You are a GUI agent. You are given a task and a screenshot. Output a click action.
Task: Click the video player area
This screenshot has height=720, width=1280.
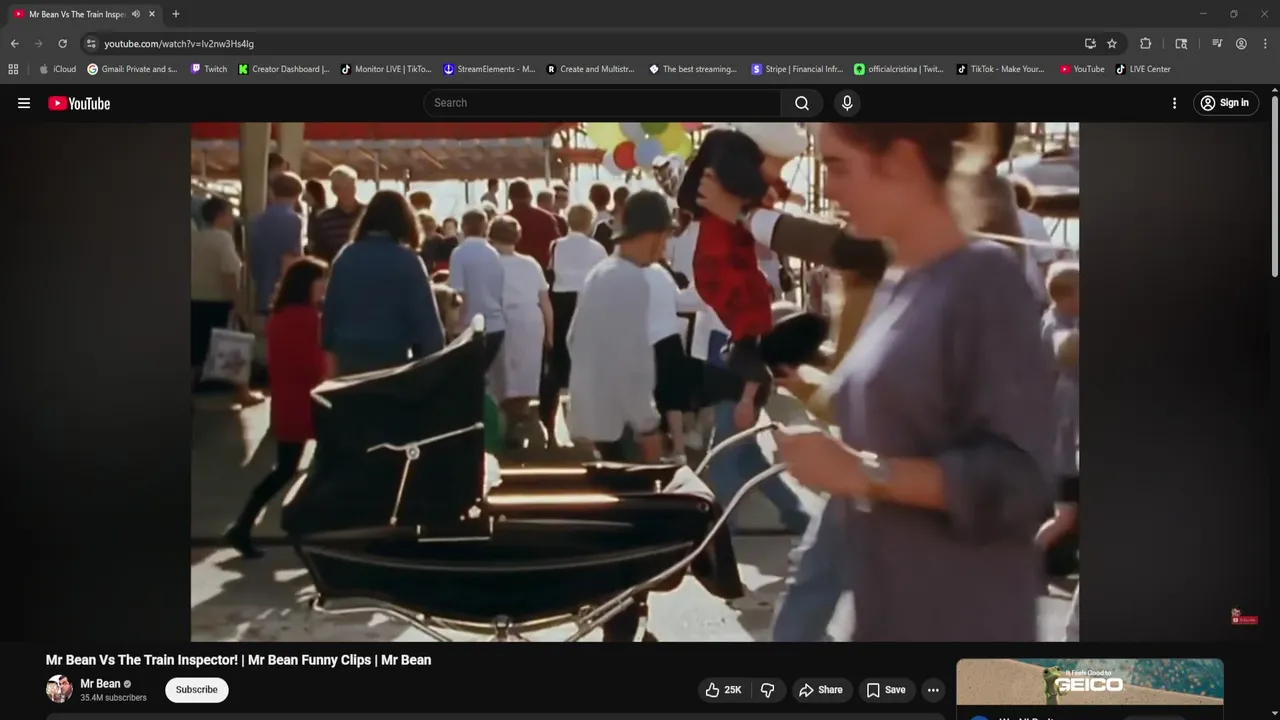[635, 381]
